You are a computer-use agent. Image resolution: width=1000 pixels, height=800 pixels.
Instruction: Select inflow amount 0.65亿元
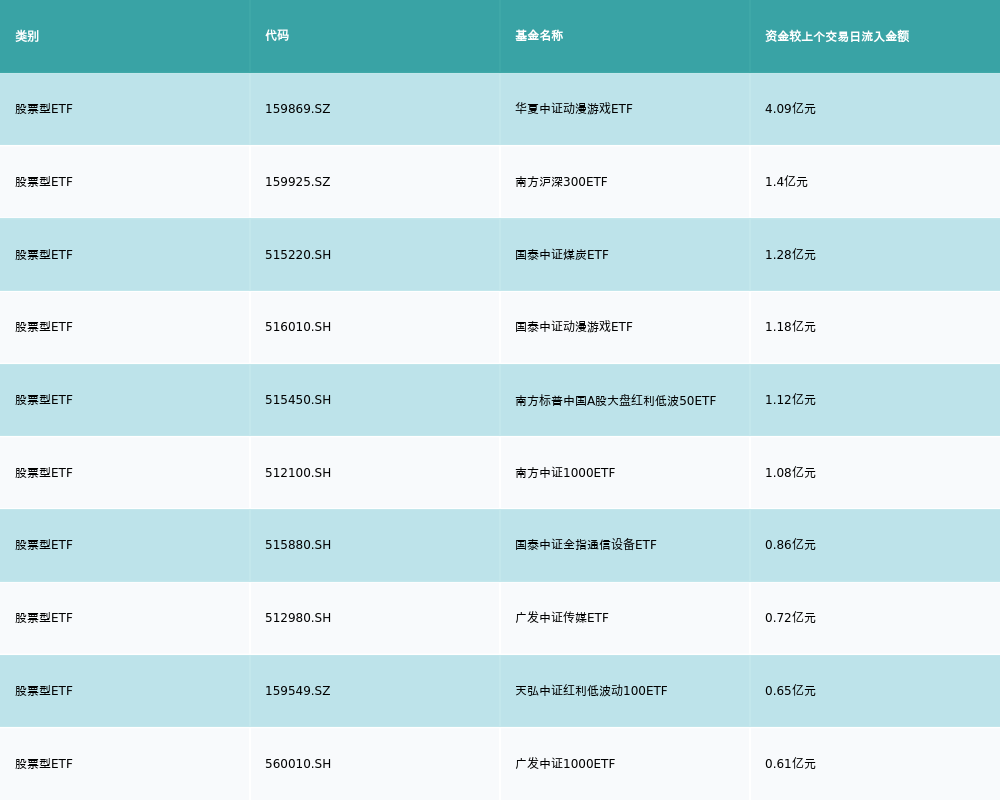[x=790, y=691]
